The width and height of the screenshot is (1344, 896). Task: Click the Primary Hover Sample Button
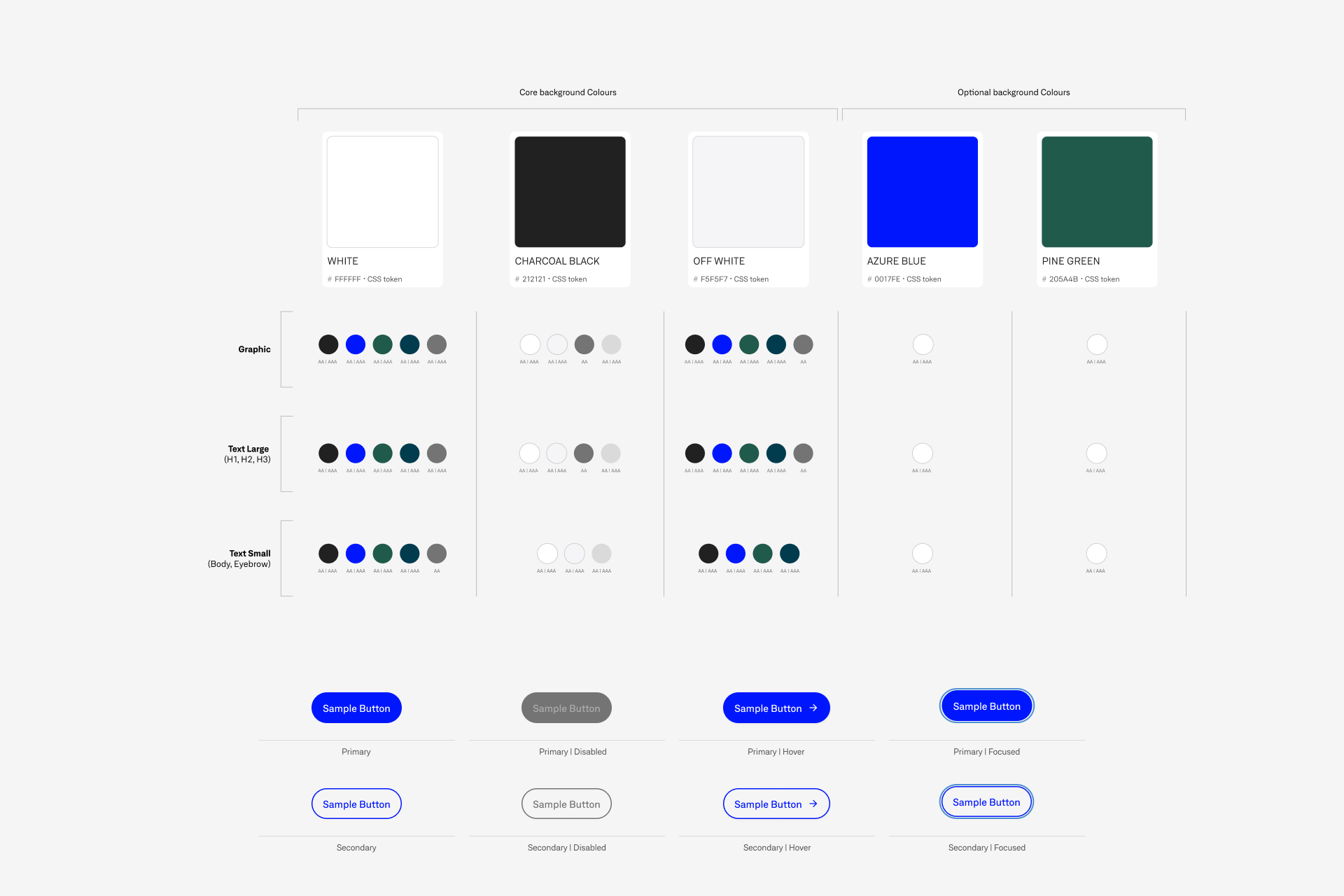click(776, 708)
